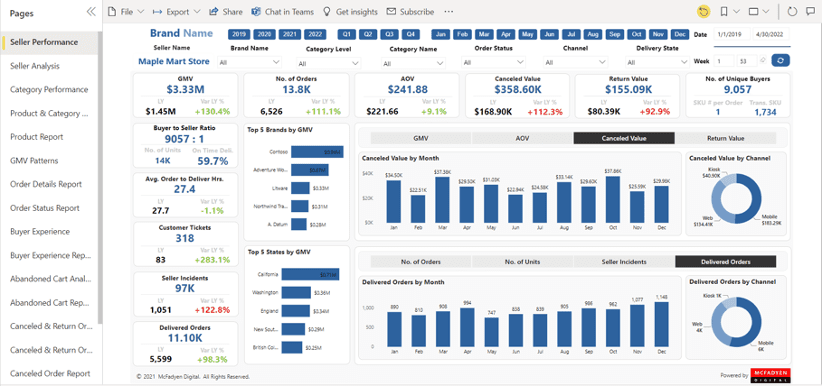
Task: Toggle the Q3 quarter filter
Action: [390, 34]
